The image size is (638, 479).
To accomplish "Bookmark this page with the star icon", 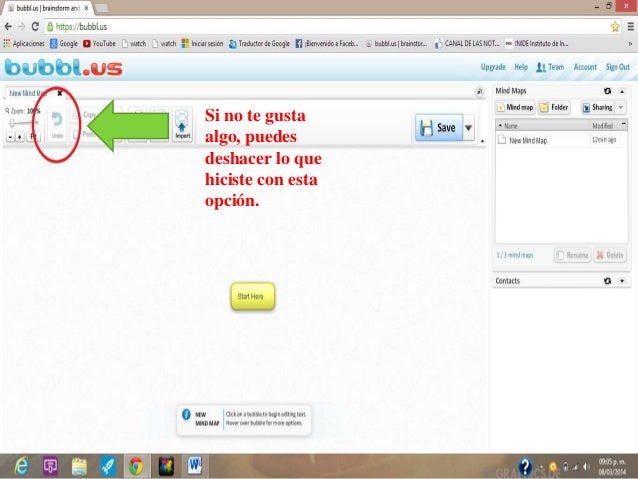I will click(615, 27).
